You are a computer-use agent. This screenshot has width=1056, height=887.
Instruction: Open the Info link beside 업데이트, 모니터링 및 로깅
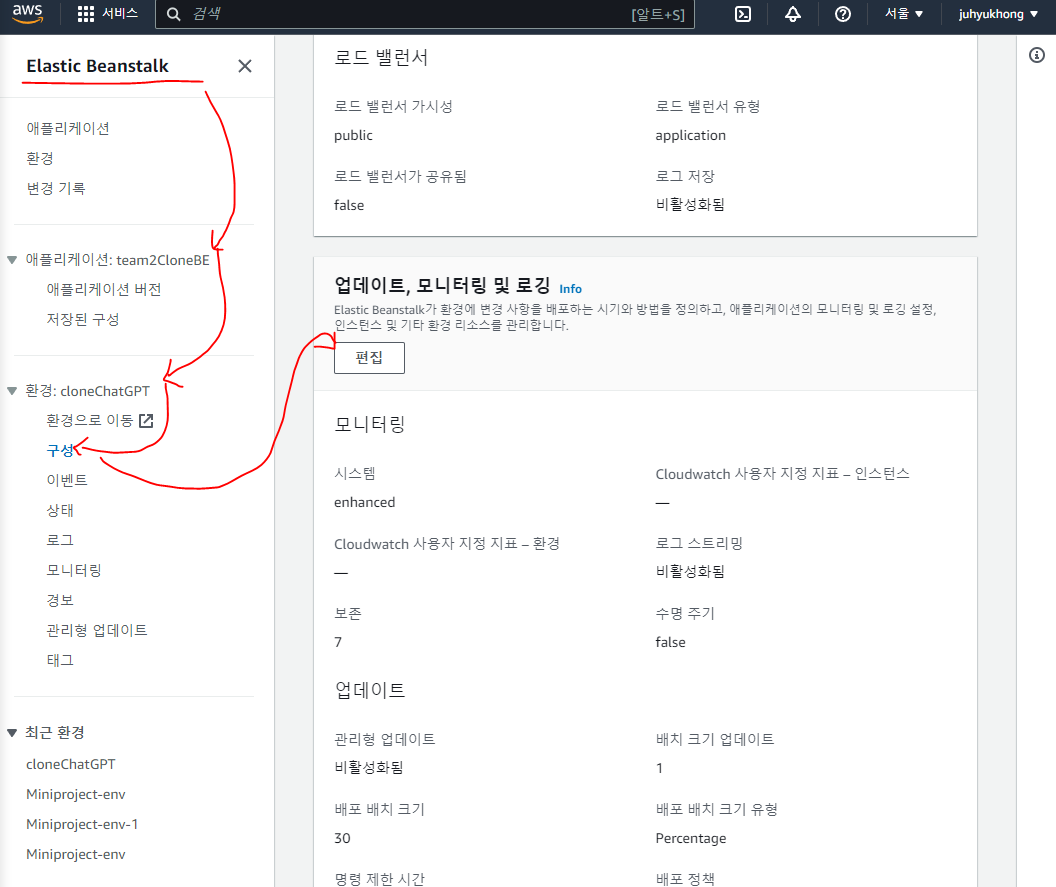tap(570, 289)
